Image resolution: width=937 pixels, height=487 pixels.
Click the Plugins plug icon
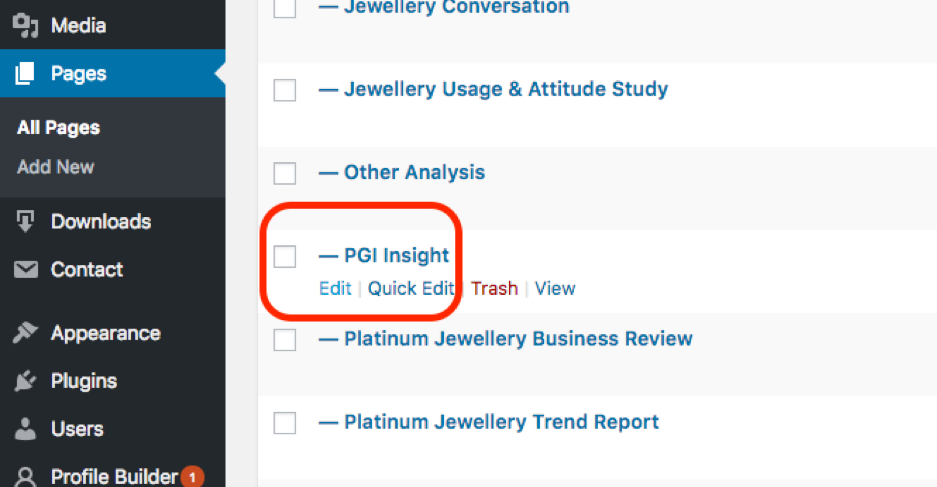[26, 381]
